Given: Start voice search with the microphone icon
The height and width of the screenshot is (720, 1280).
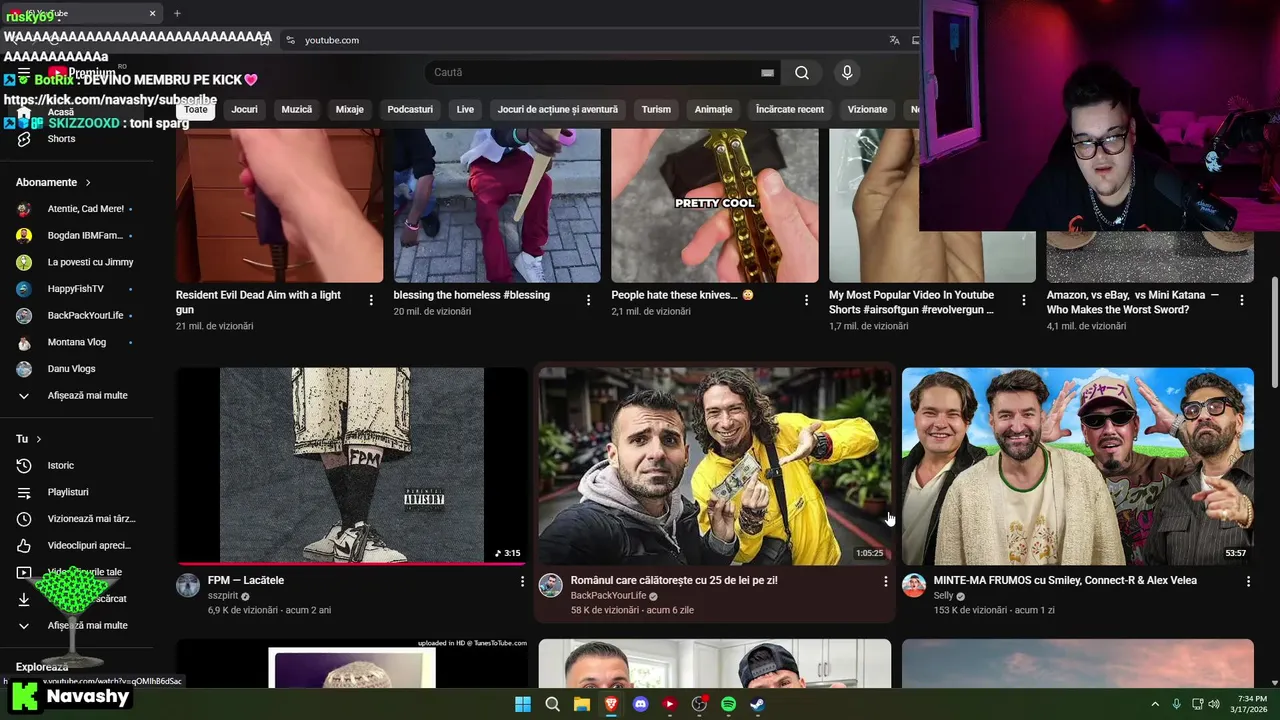Looking at the screenshot, I should click(x=847, y=72).
